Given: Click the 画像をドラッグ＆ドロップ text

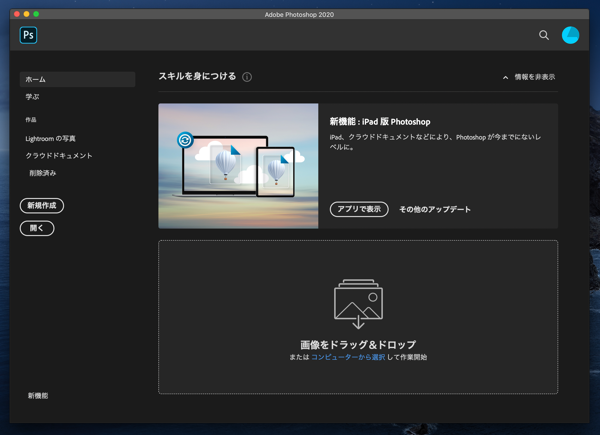Looking at the screenshot, I should click(x=358, y=345).
